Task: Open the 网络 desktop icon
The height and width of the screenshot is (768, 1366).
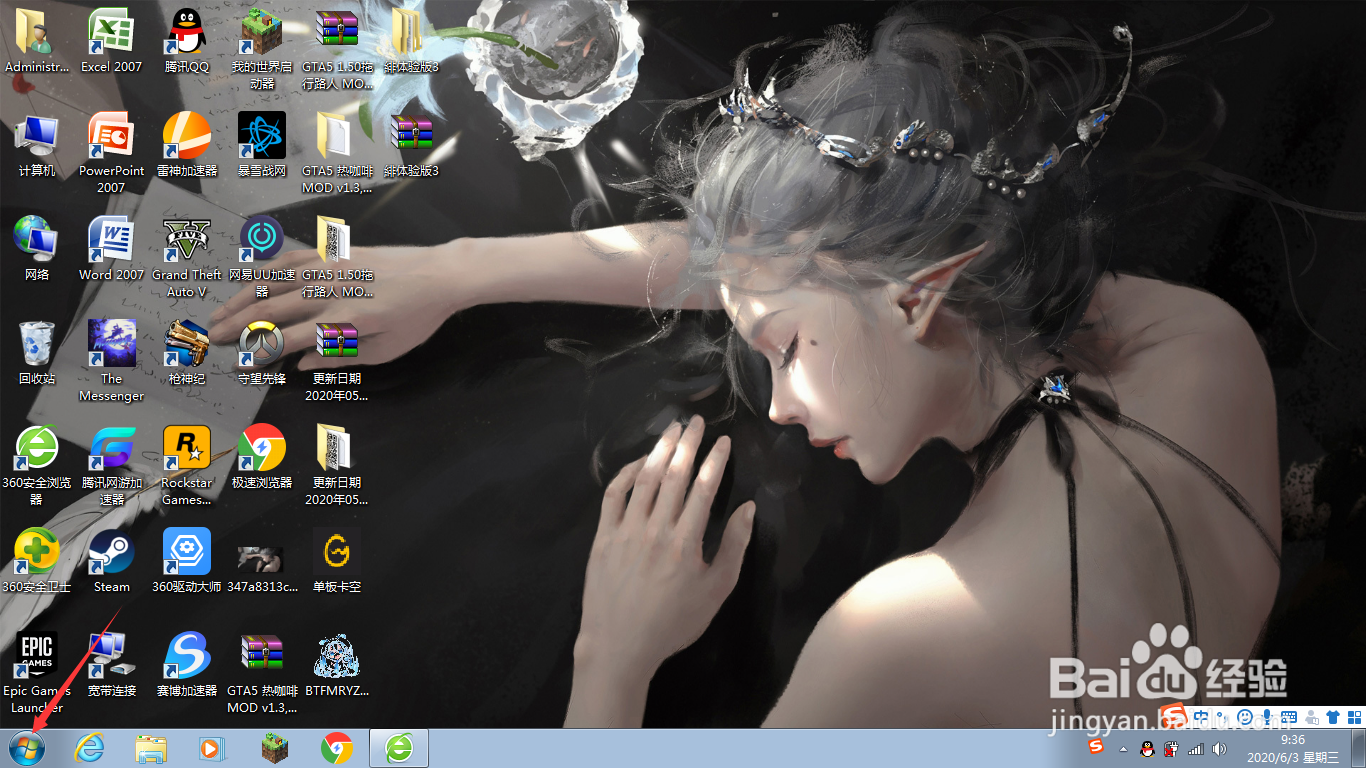Action: pos(37,239)
